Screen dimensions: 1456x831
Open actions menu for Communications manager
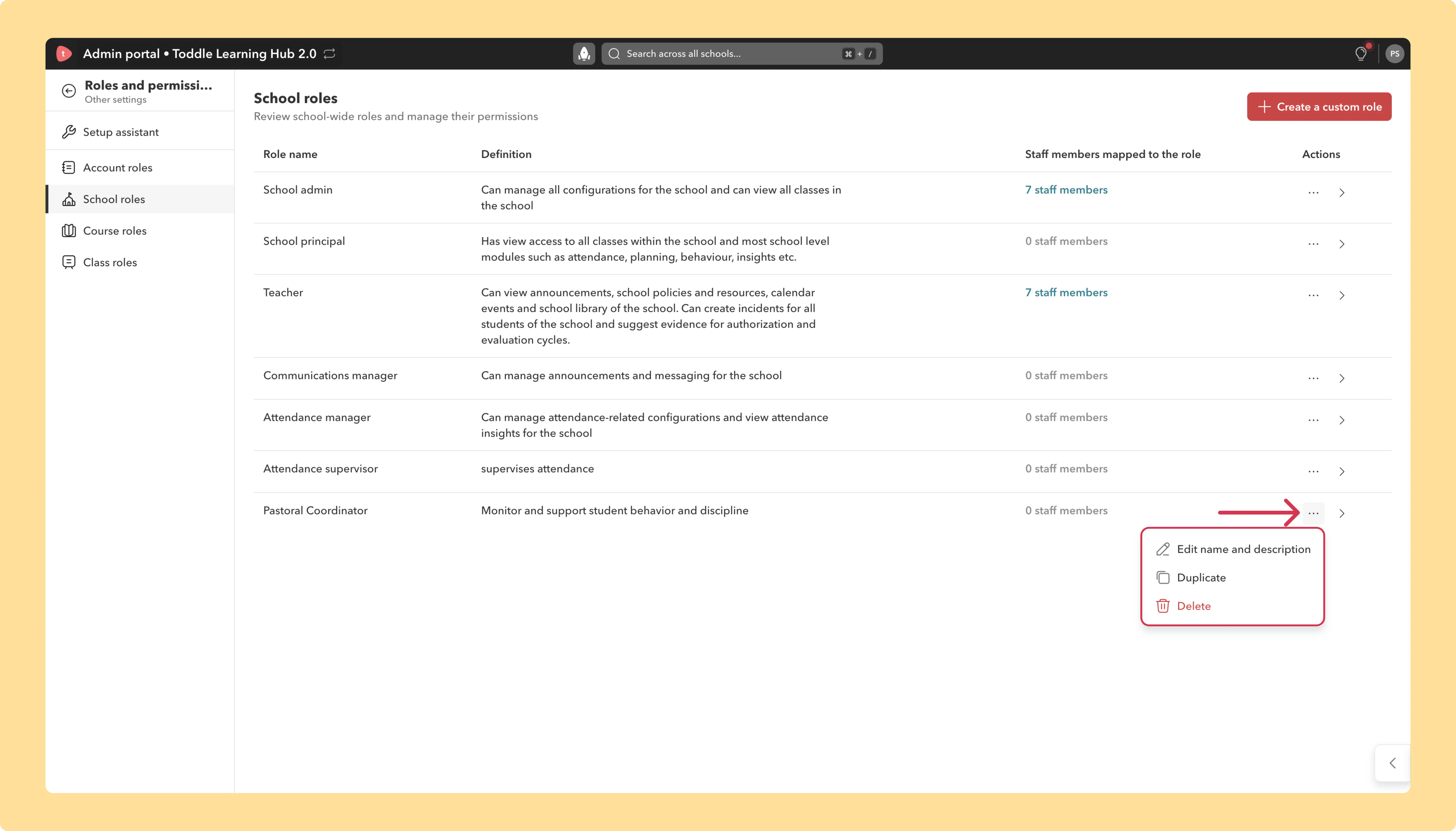click(x=1313, y=378)
